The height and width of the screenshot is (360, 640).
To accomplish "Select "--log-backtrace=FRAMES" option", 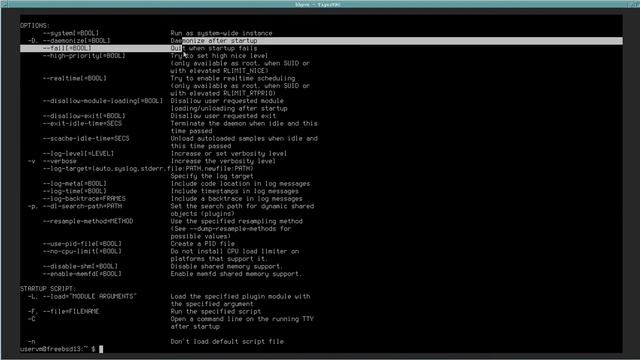I will coord(84,199).
